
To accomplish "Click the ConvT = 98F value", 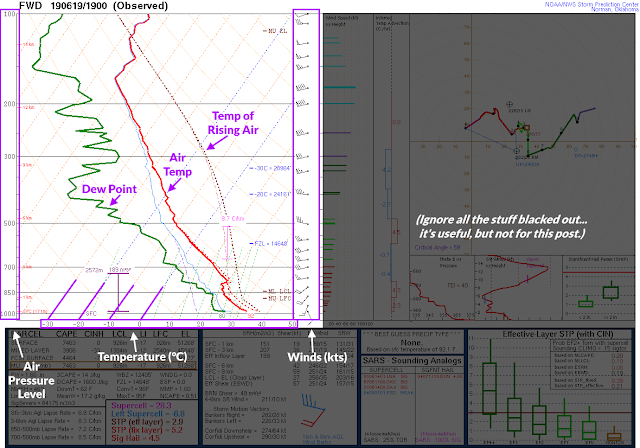I will click(131, 389).
